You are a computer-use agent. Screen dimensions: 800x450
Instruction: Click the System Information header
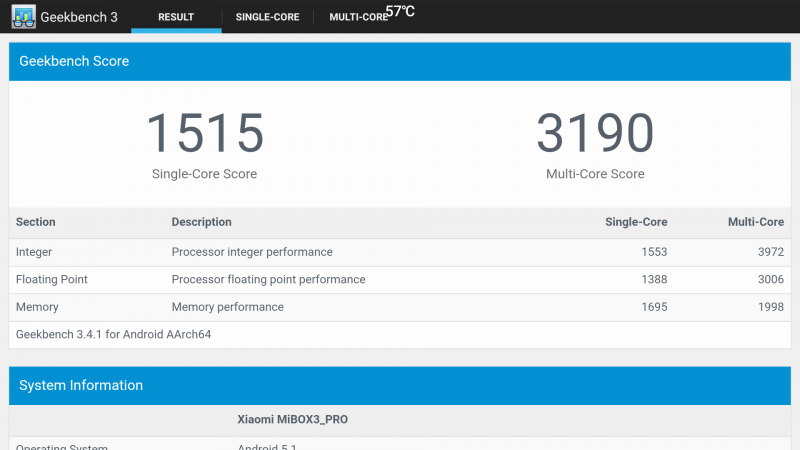400,386
